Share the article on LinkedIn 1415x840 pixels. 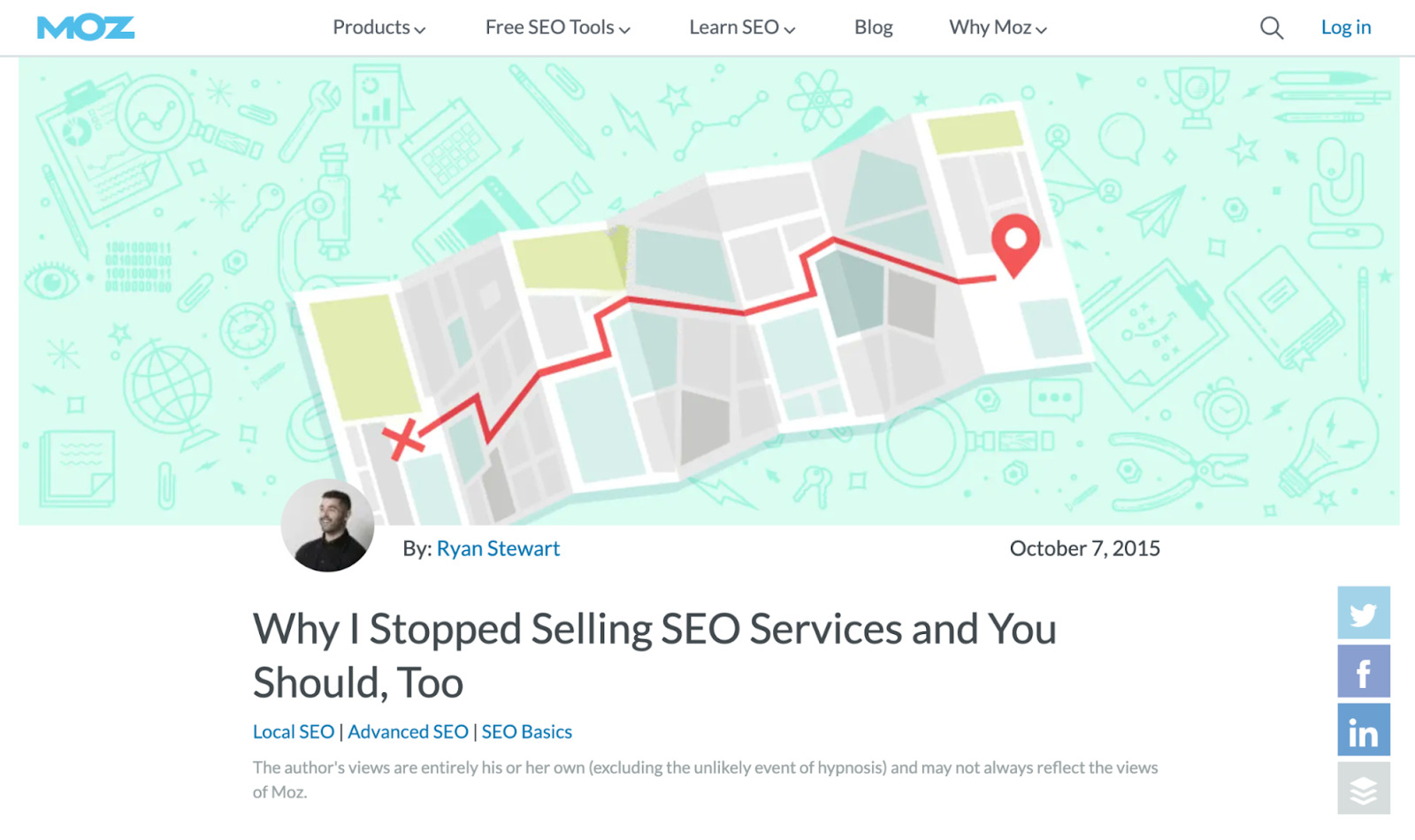[1363, 732]
